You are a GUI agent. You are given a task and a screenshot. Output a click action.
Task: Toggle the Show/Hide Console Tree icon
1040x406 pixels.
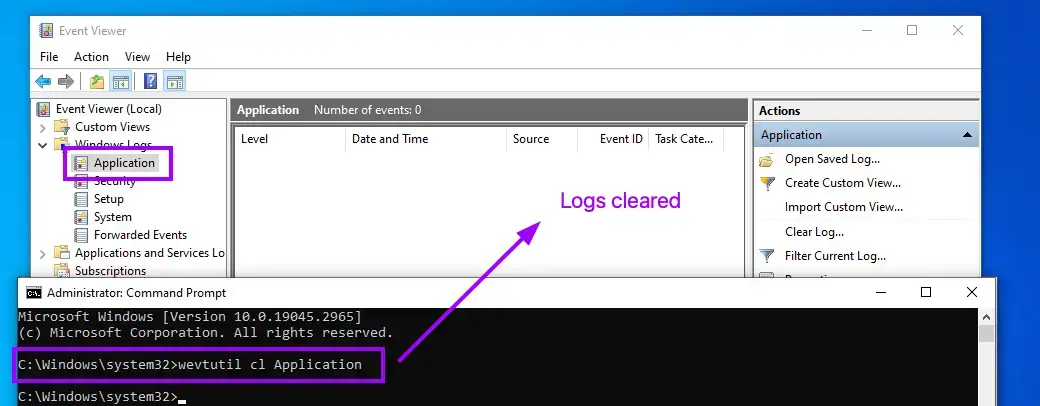(x=120, y=82)
